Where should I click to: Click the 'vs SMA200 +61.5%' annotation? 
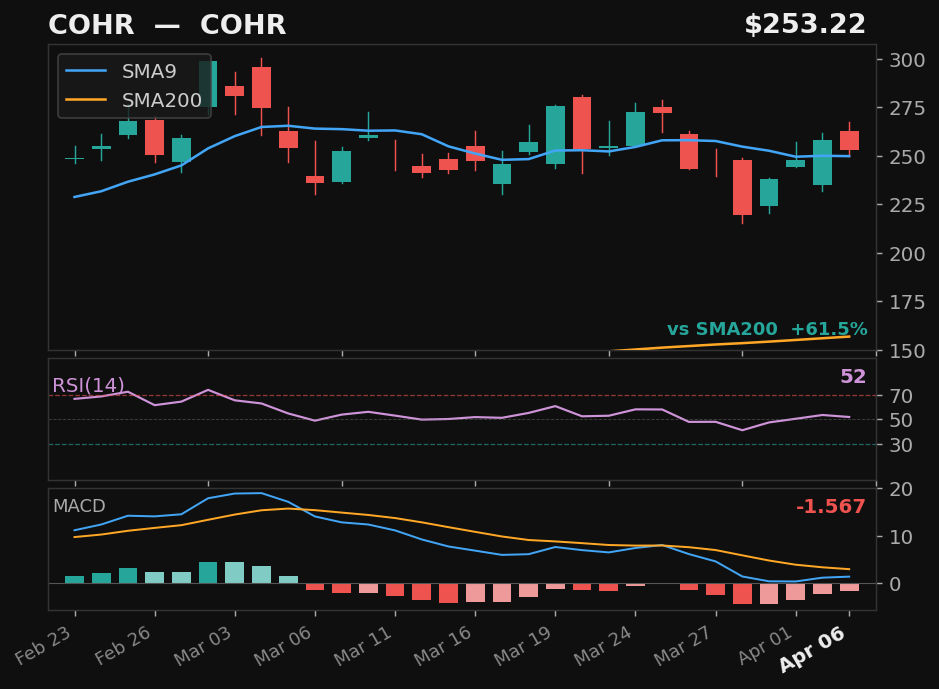click(767, 329)
